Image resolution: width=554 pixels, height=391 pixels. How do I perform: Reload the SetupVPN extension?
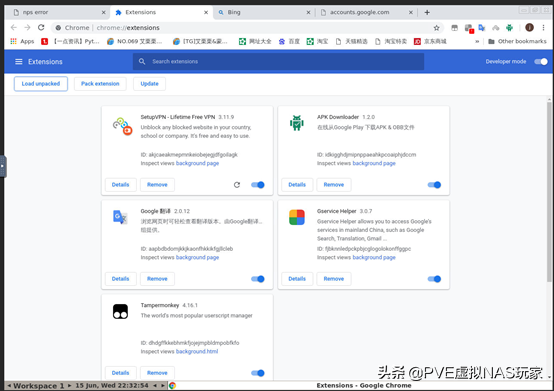pos(237,185)
